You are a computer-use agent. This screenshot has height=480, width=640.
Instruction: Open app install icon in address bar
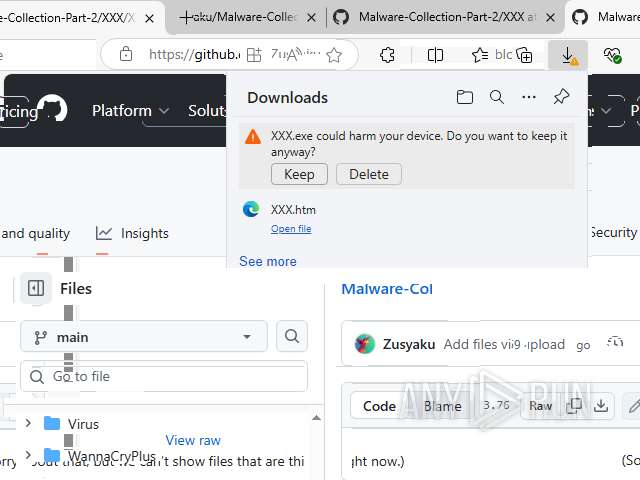tap(254, 55)
